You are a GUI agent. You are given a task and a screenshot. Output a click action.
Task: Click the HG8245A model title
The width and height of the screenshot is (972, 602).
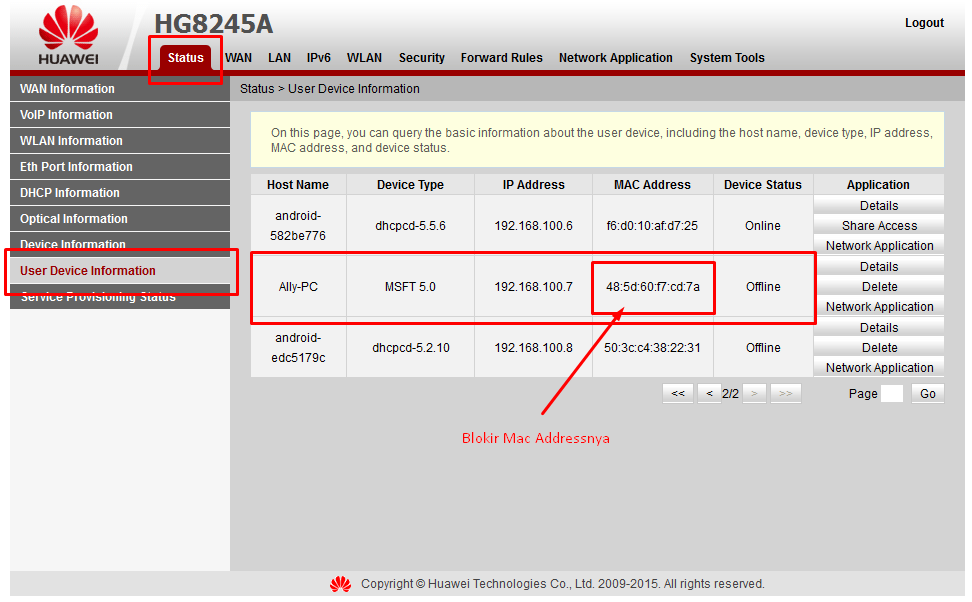click(213, 24)
